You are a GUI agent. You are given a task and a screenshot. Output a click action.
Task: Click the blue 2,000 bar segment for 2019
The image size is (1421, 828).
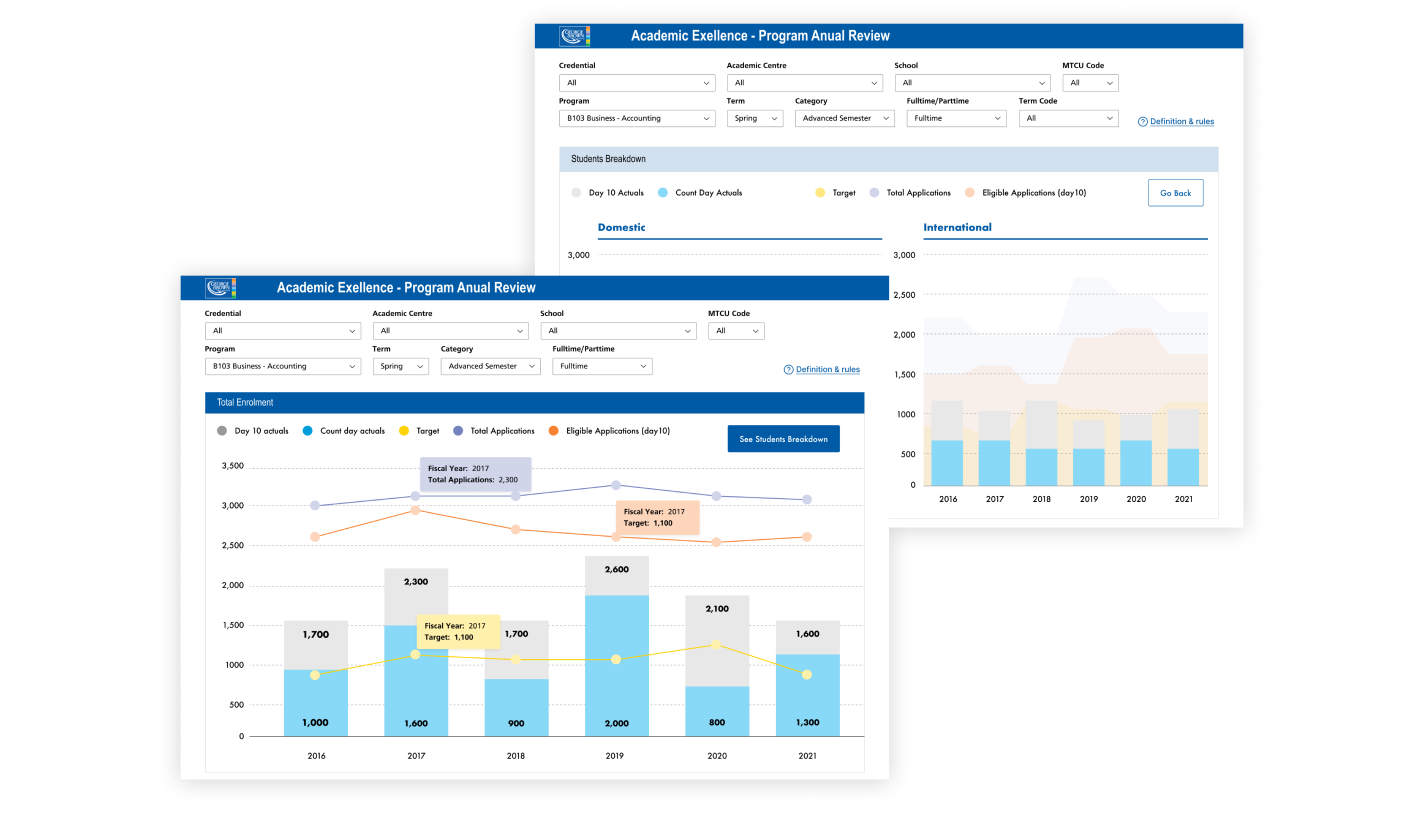(616, 665)
